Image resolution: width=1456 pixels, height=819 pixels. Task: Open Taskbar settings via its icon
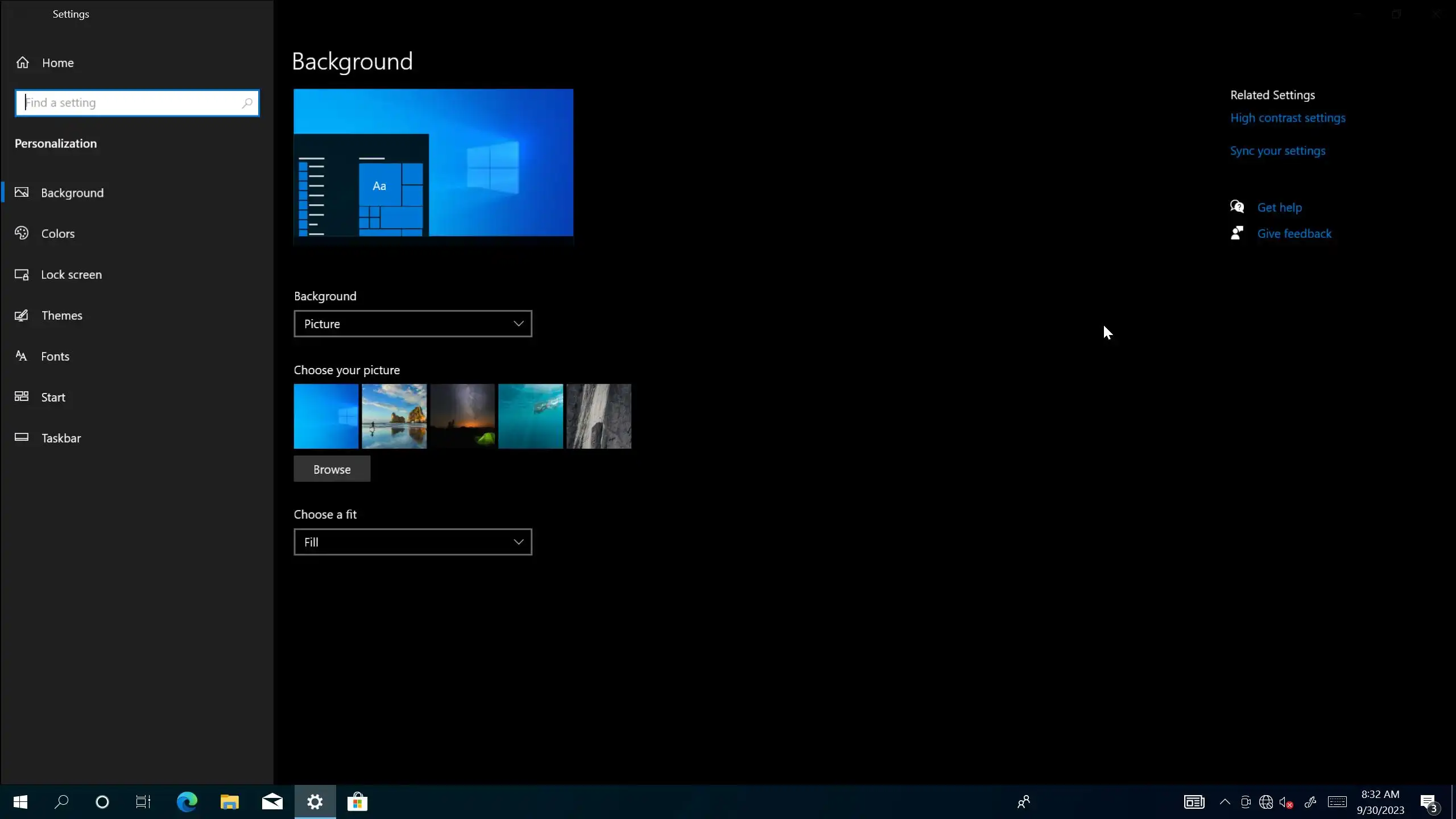22,437
